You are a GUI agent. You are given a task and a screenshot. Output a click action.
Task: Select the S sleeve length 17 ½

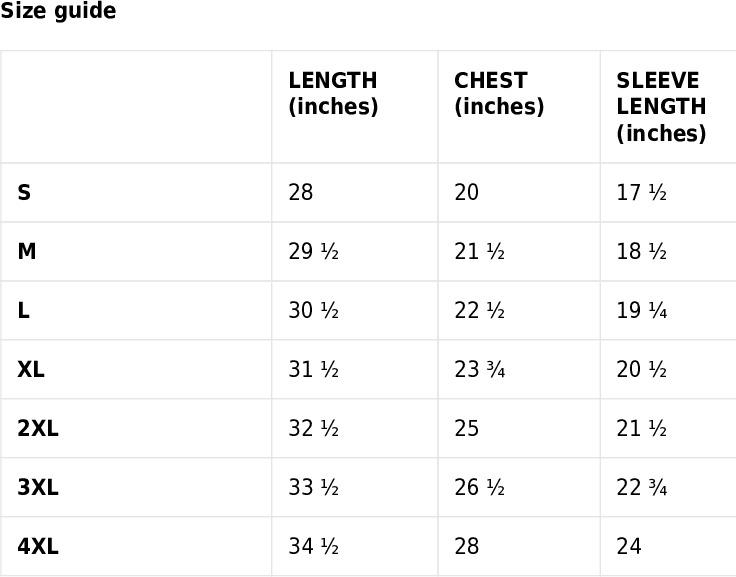[x=642, y=192]
